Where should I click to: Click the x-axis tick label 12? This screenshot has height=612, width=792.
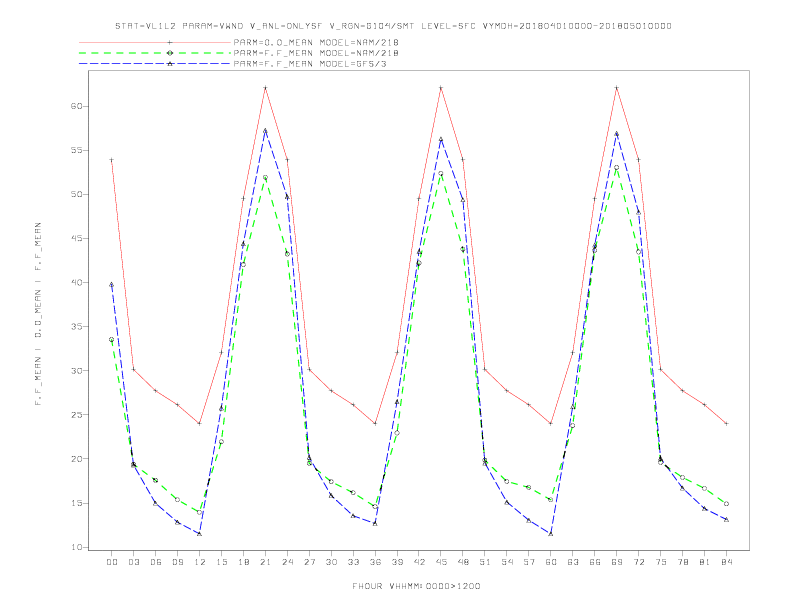(200, 563)
